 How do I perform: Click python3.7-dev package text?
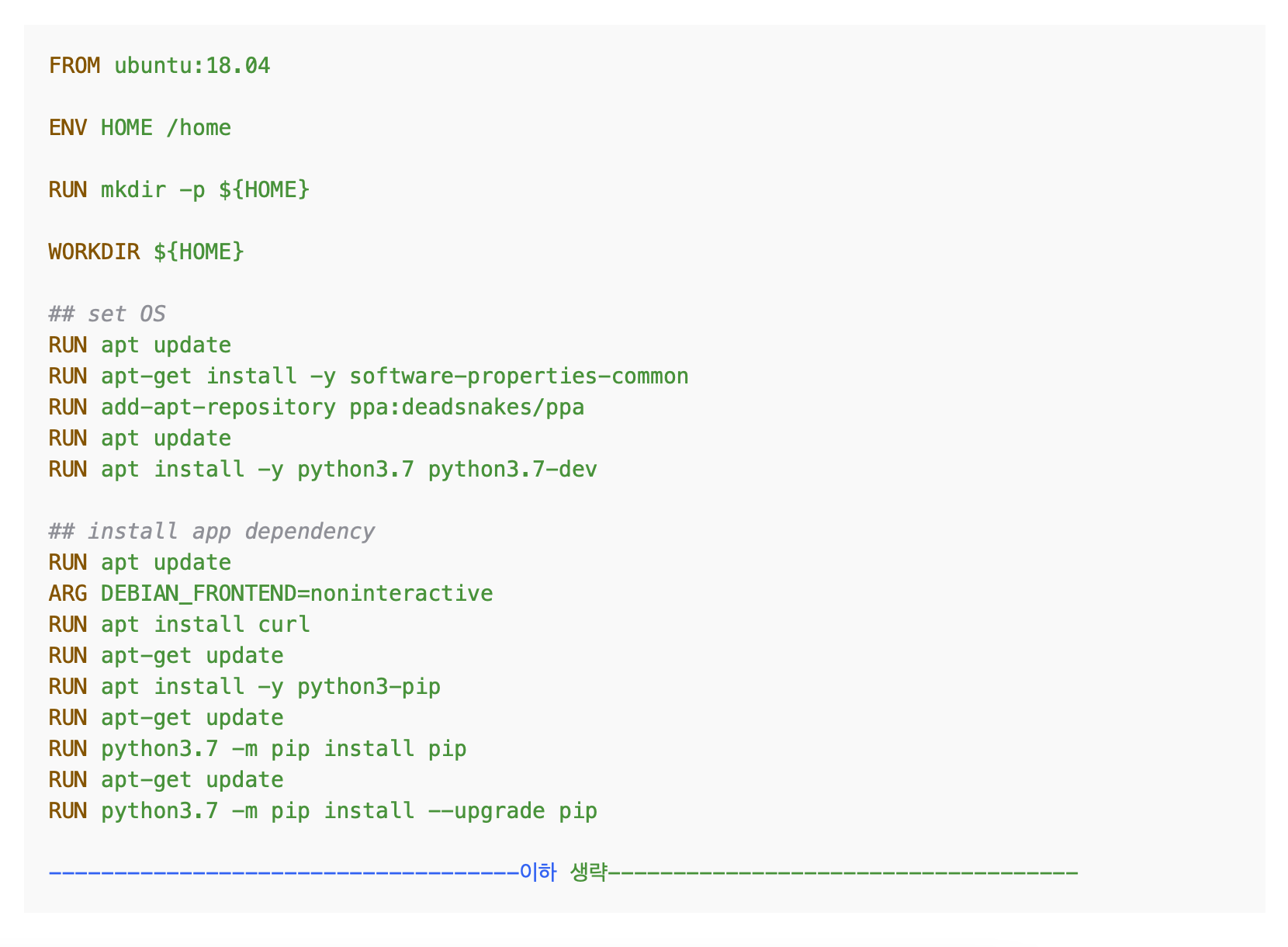tap(512, 470)
